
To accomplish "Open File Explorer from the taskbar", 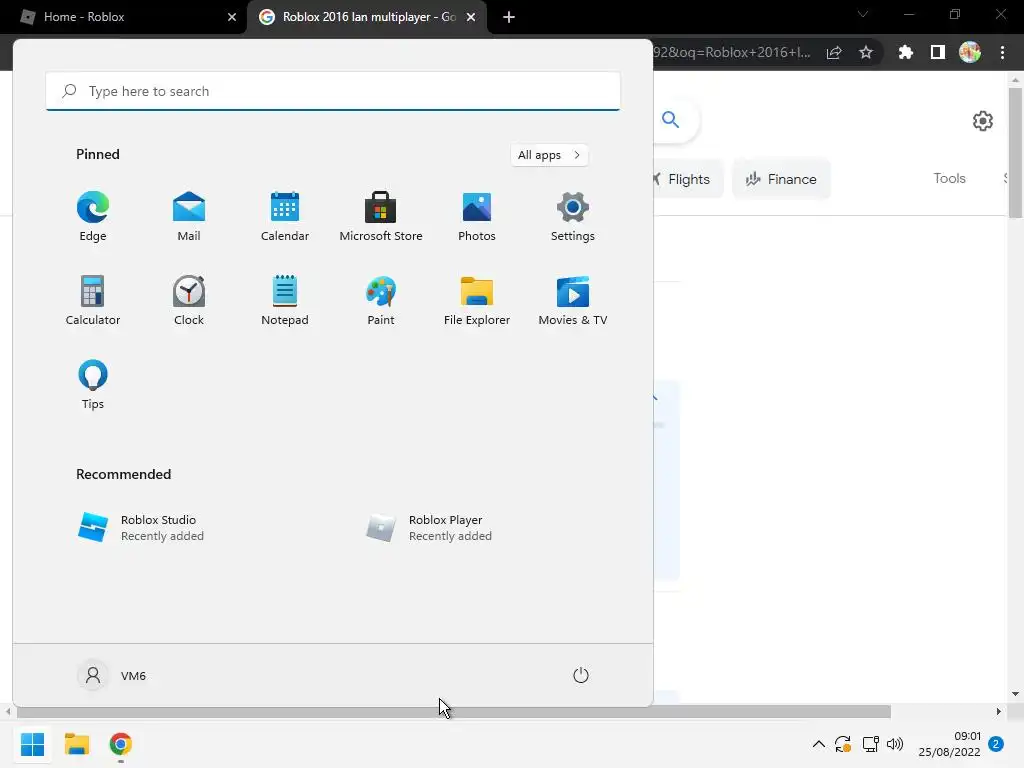I will pyautogui.click(x=76, y=744).
